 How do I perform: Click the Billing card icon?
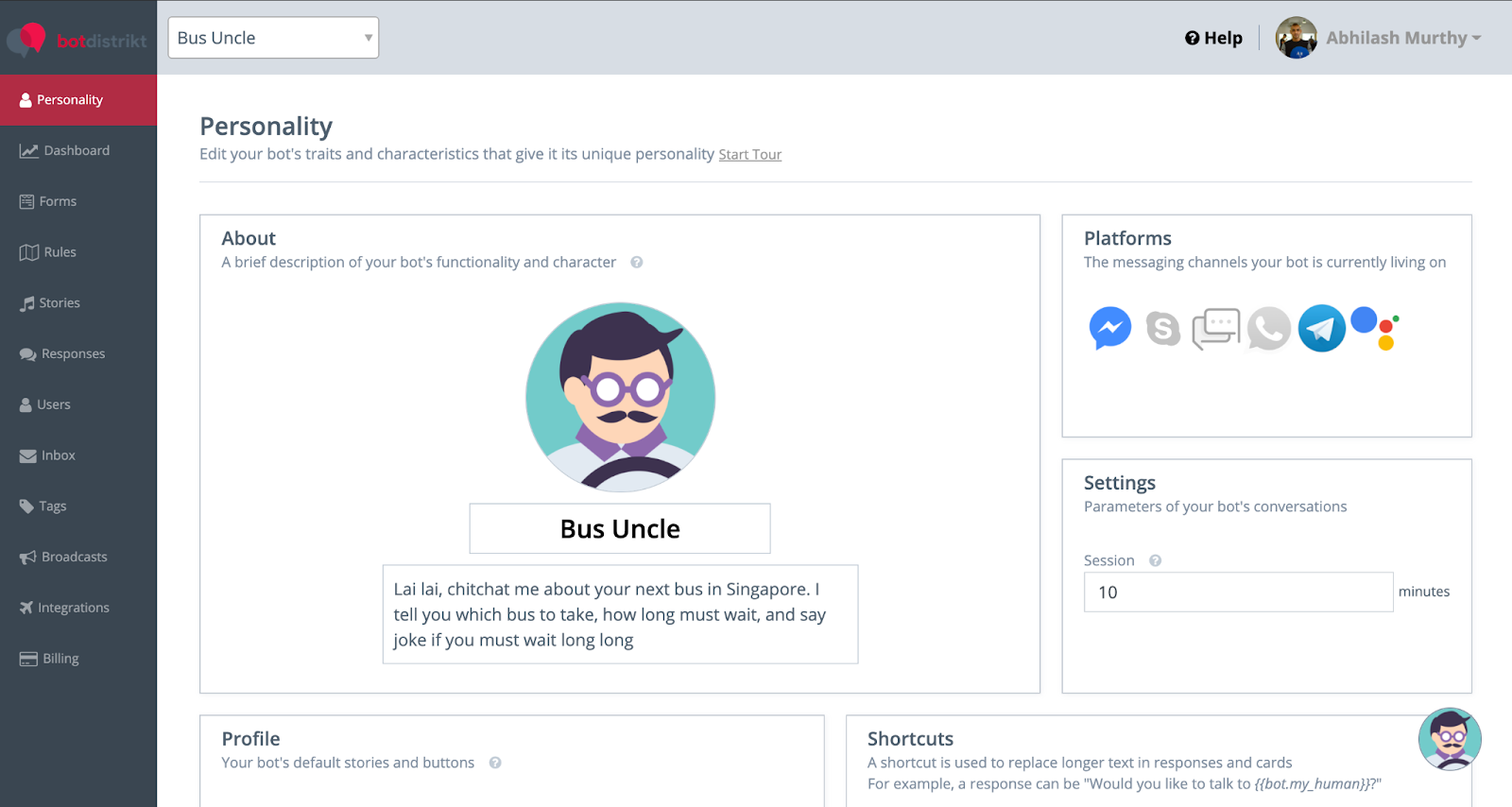click(28, 659)
